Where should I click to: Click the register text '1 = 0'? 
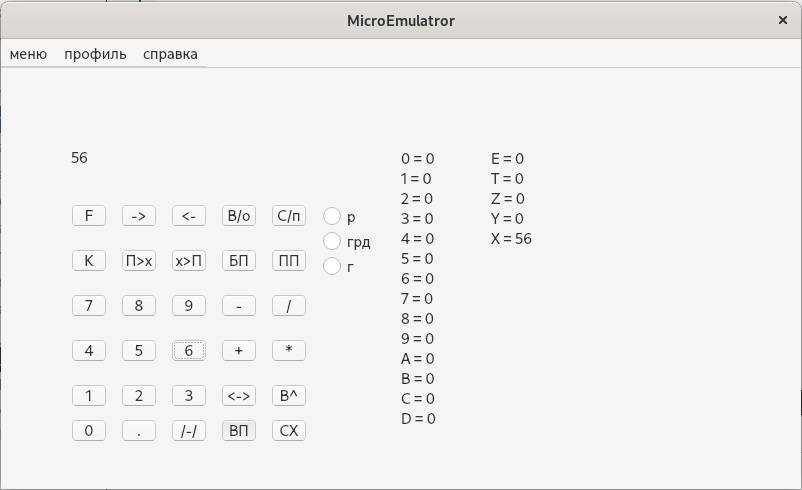416,179
